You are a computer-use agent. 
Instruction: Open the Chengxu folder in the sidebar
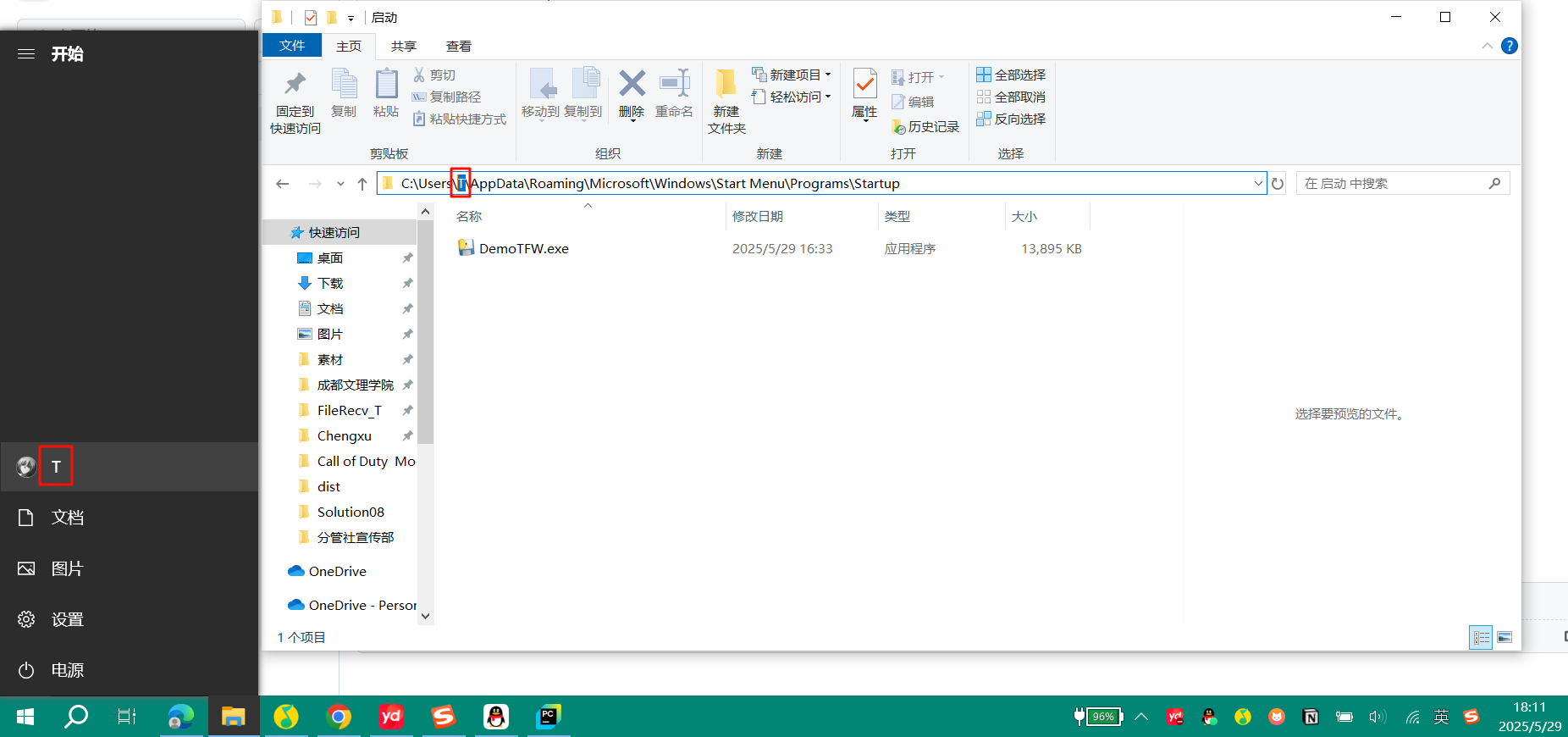pos(344,435)
